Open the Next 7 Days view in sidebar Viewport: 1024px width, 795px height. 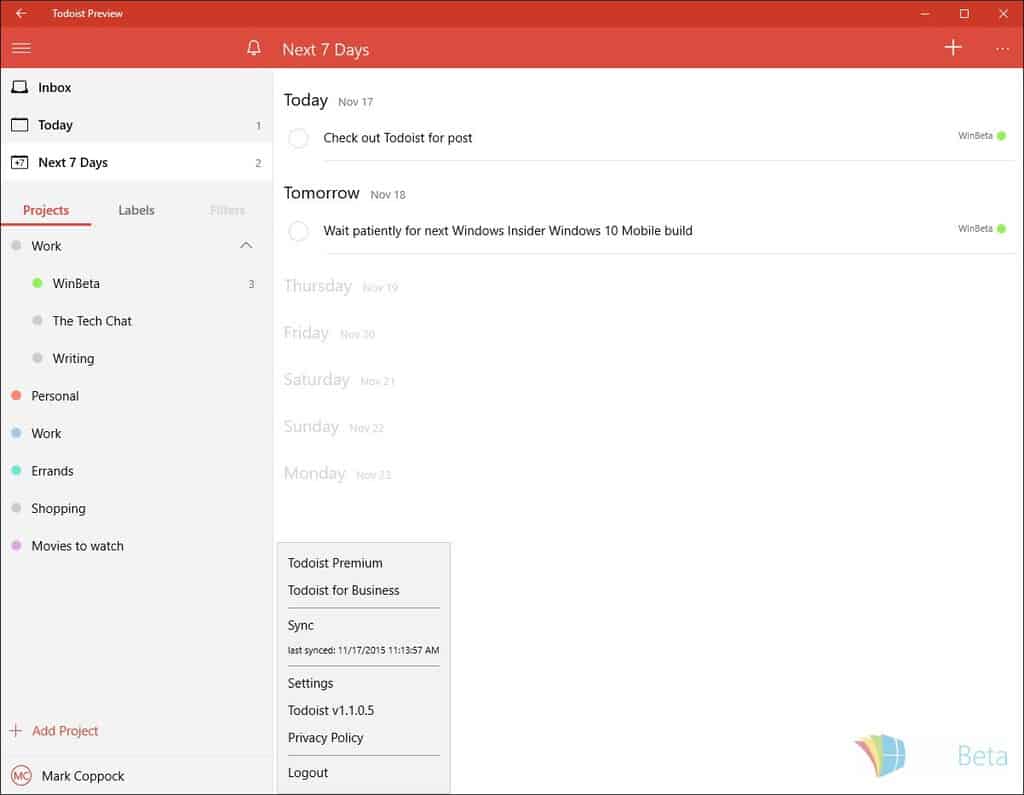click(x=72, y=162)
